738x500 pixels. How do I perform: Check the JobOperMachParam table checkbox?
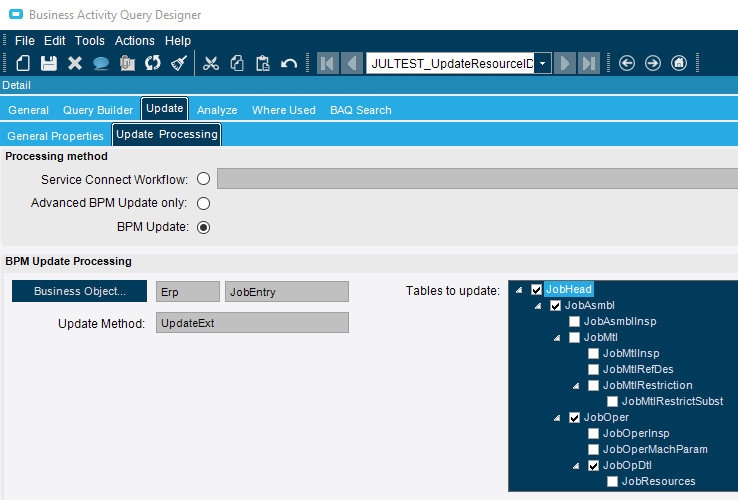594,450
